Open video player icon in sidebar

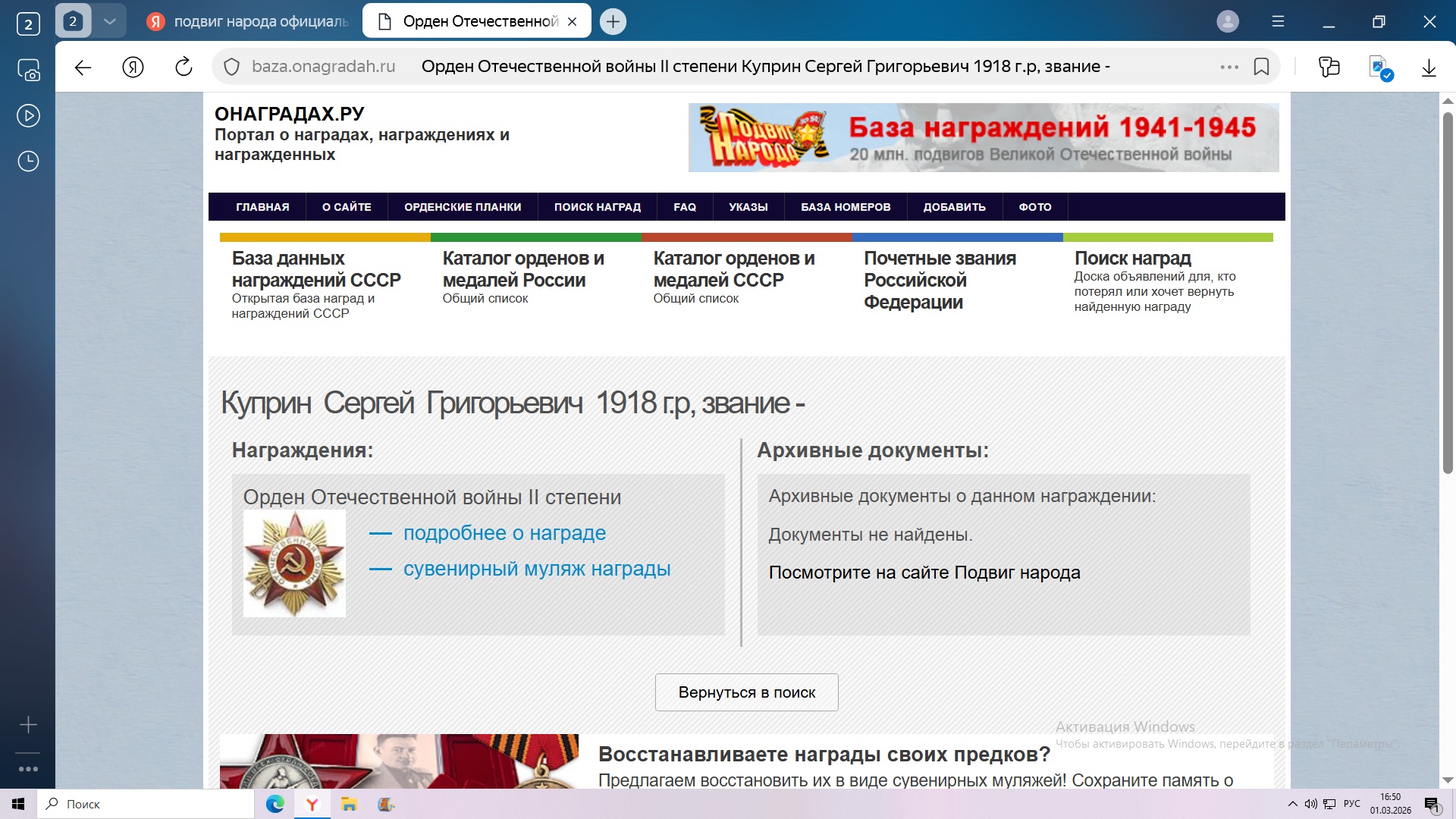point(28,116)
